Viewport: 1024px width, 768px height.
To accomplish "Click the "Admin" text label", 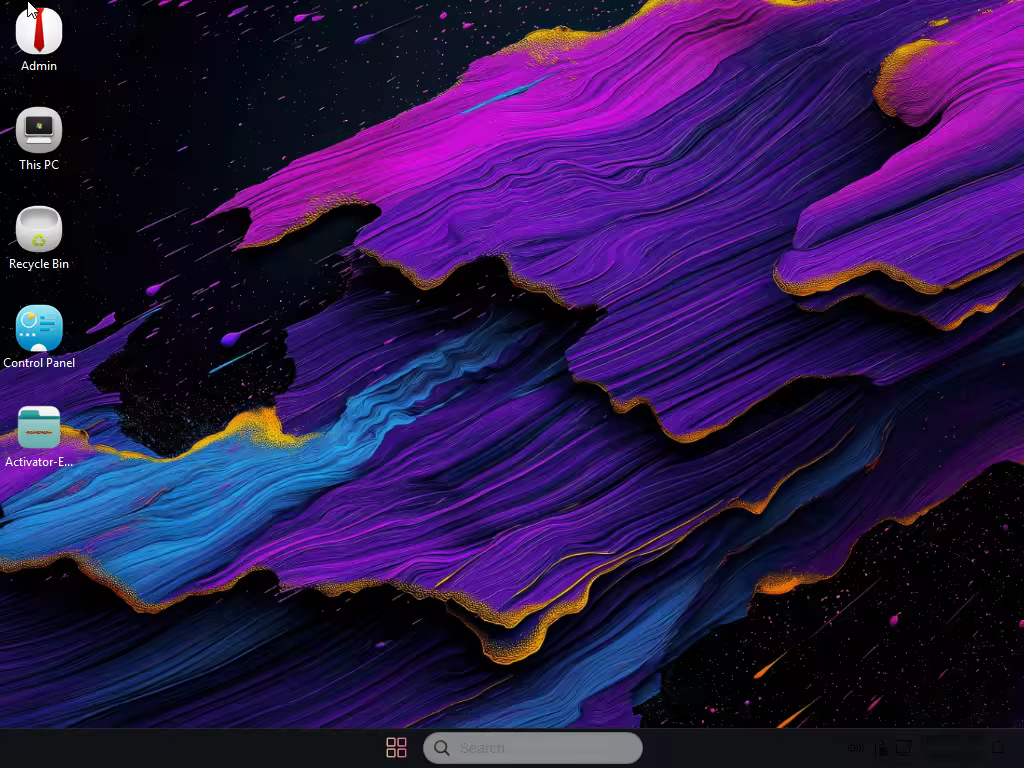I will [x=39, y=66].
